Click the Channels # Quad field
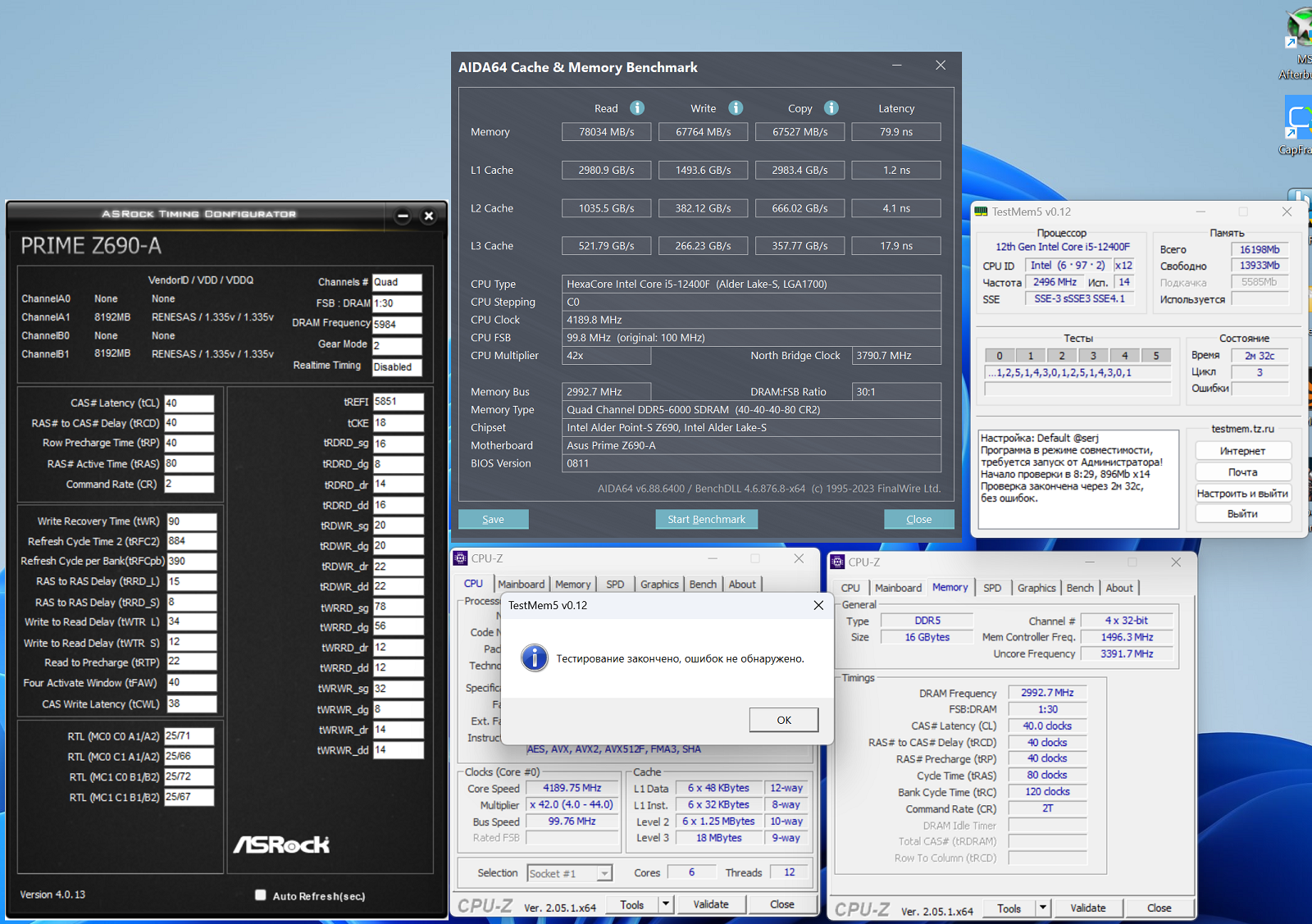 pyautogui.click(x=397, y=282)
